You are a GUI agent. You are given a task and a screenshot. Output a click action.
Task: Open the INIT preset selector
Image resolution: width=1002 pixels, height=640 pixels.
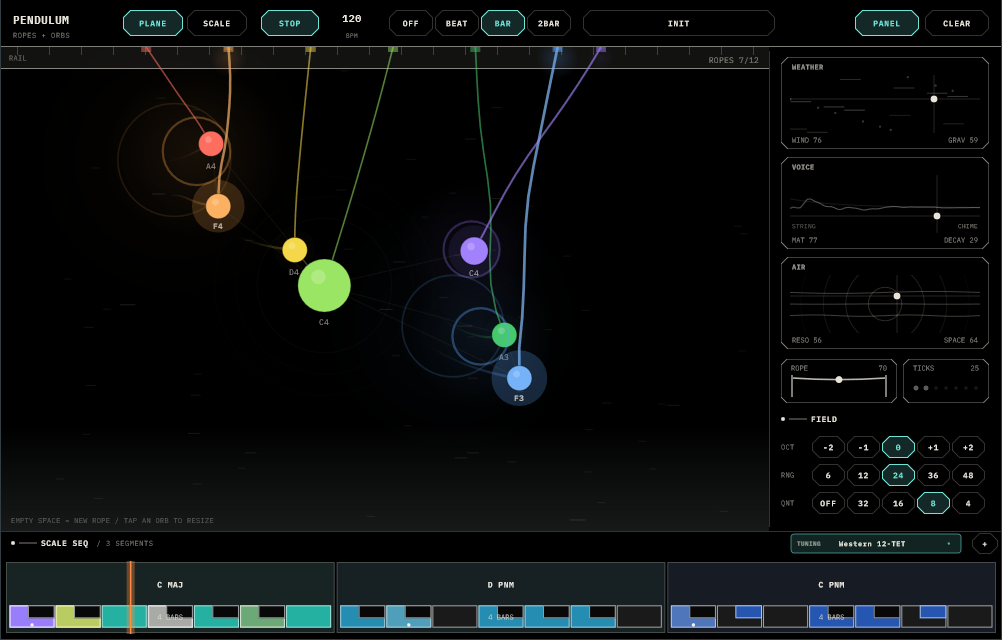679,24
